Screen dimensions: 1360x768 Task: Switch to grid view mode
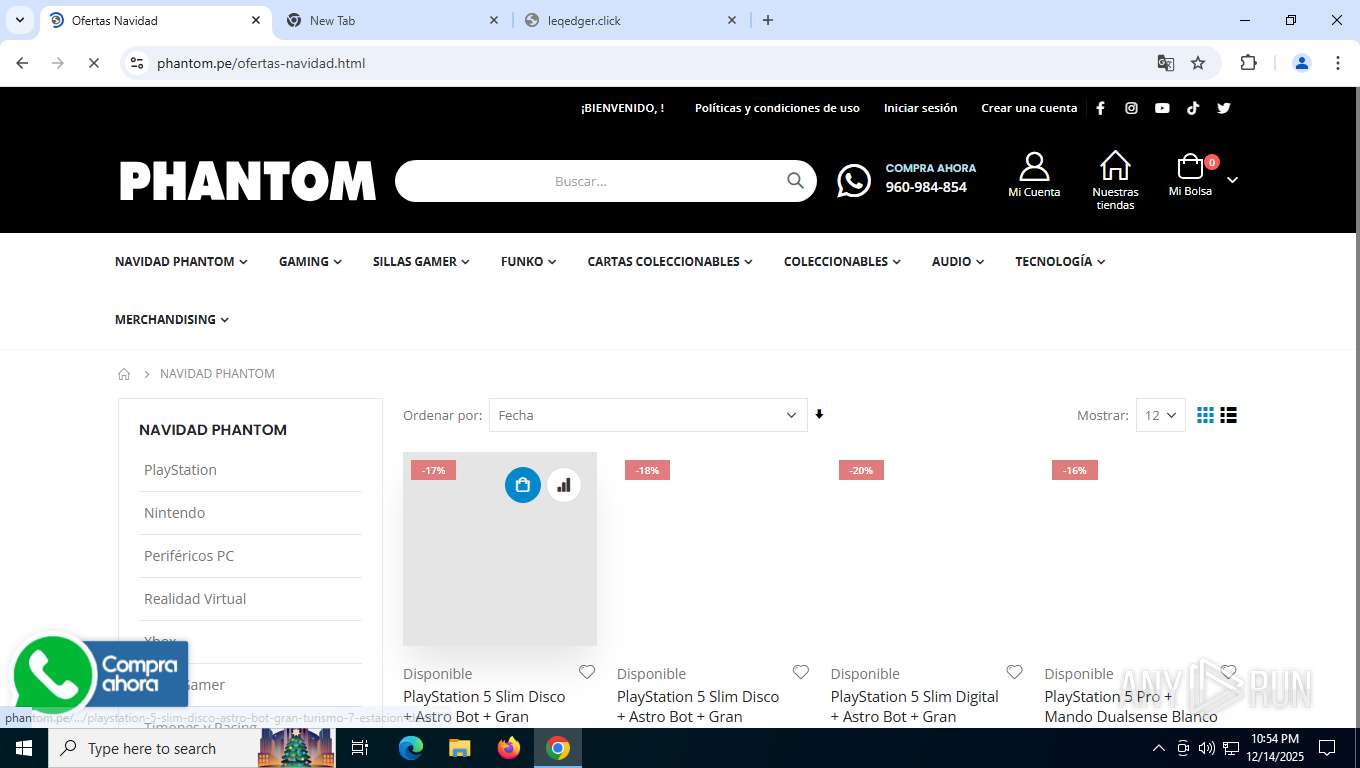click(1206, 415)
